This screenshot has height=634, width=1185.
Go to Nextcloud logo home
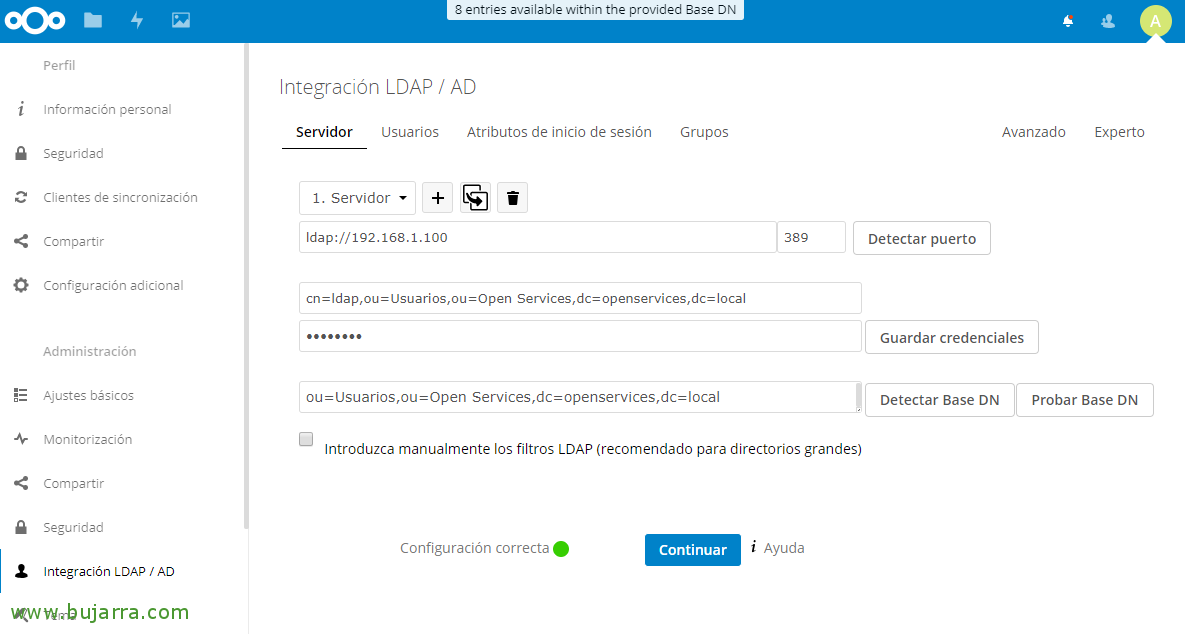coord(35,20)
